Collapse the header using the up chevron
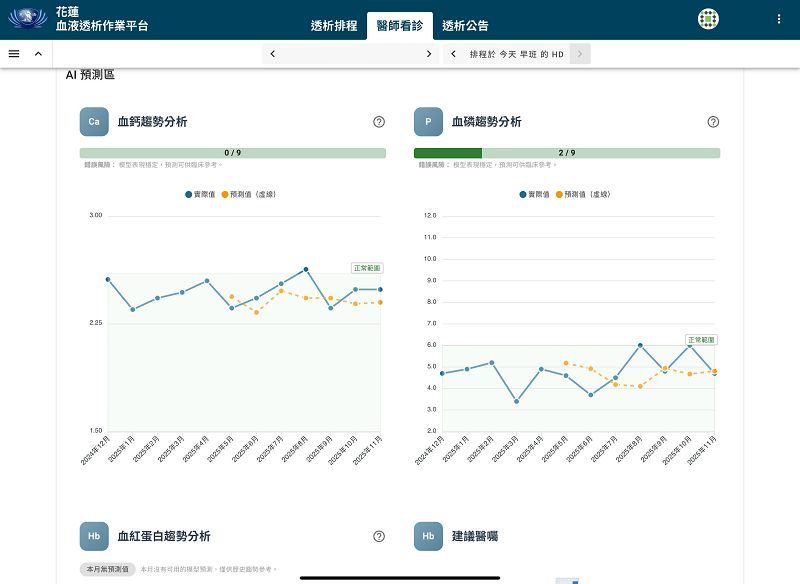The height and width of the screenshot is (584, 800). 38,54
